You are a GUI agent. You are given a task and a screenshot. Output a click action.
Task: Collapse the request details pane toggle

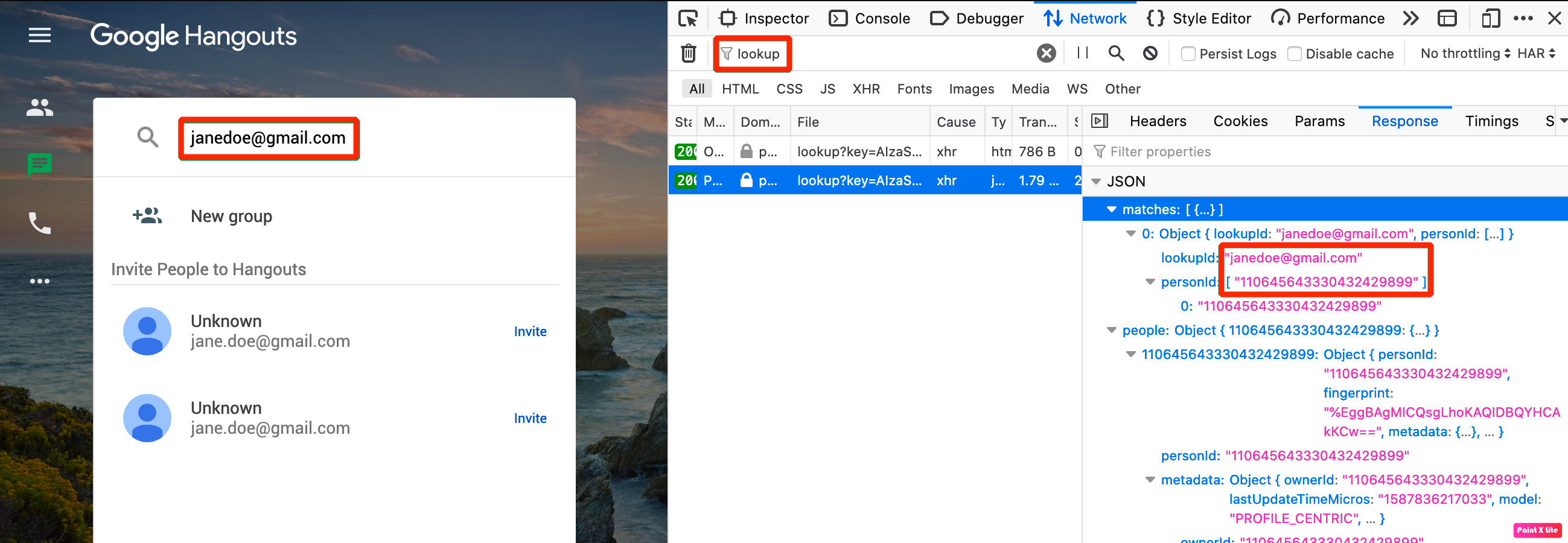pos(1100,121)
